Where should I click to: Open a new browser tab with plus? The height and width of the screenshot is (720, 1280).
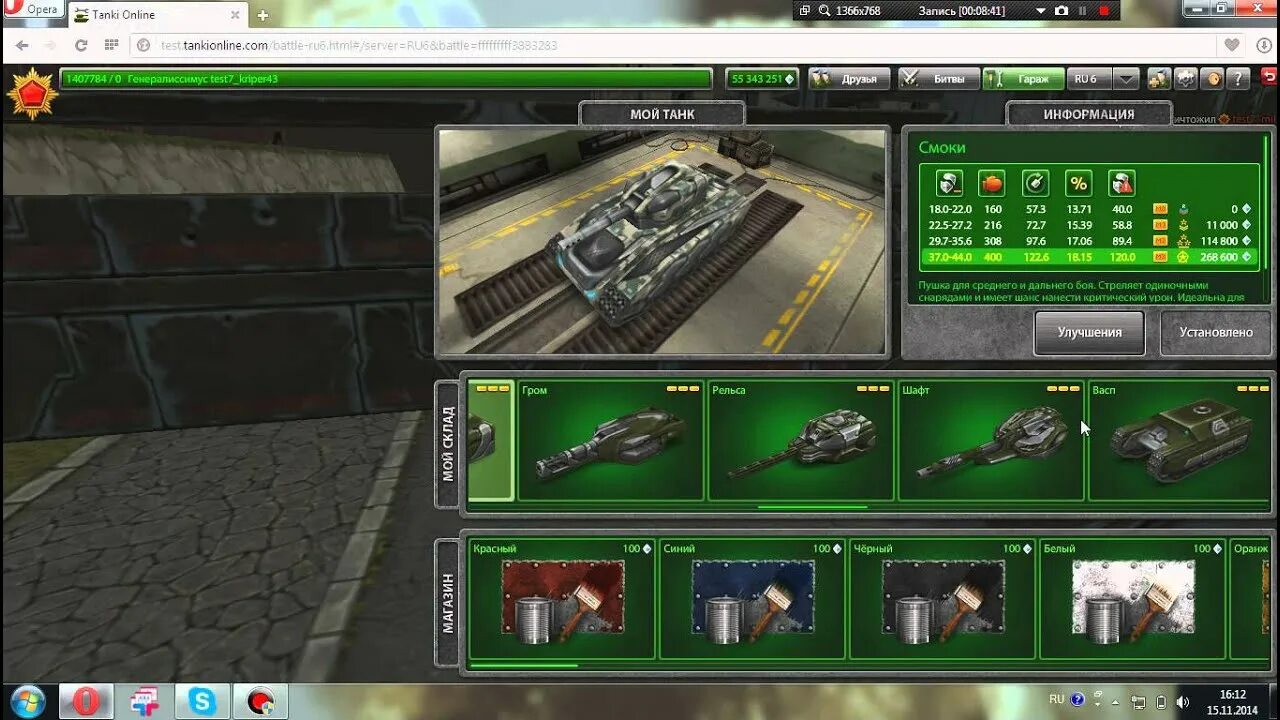click(x=262, y=15)
